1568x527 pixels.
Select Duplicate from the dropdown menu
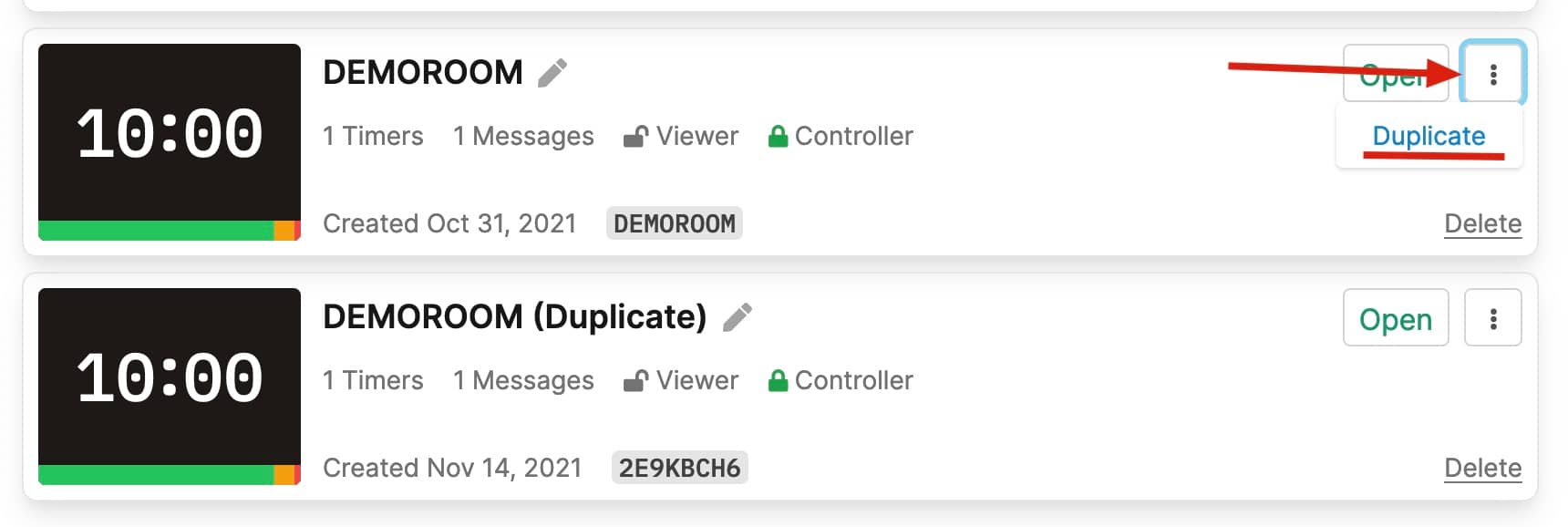click(1429, 136)
